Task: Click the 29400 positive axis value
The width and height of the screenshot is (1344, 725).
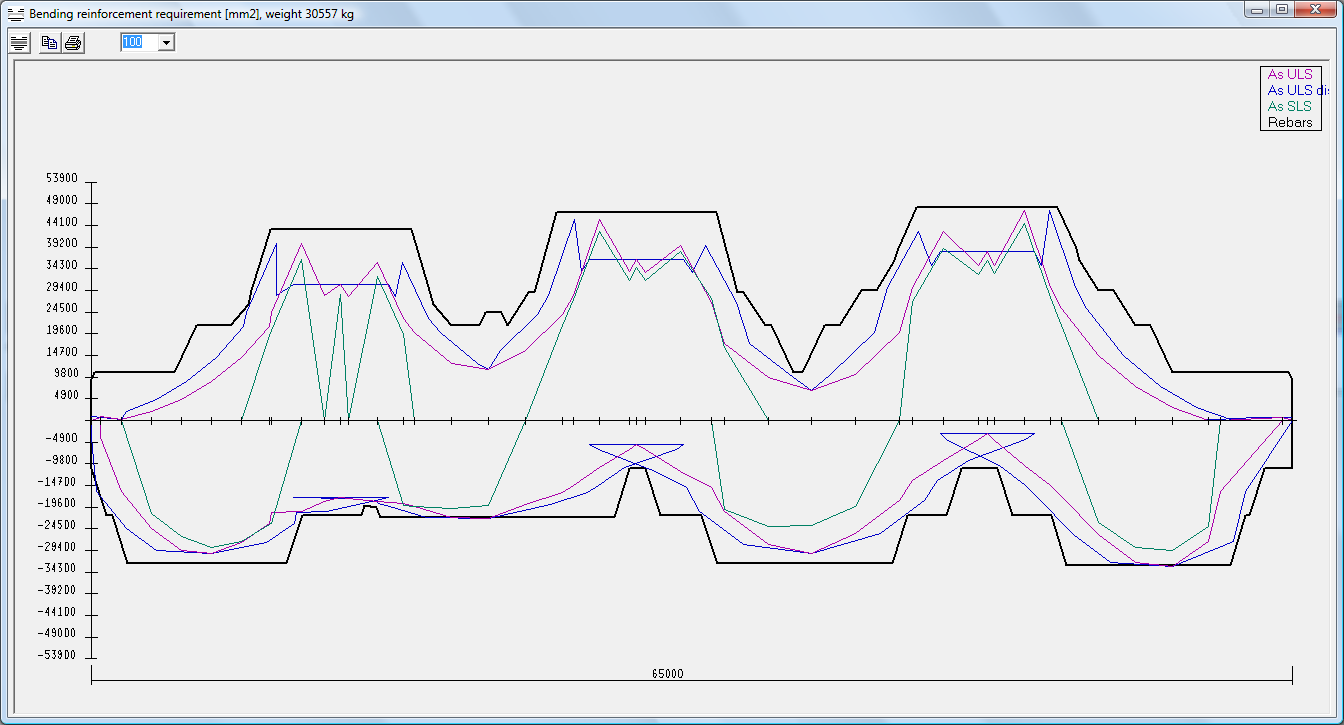Action: [x=62, y=287]
